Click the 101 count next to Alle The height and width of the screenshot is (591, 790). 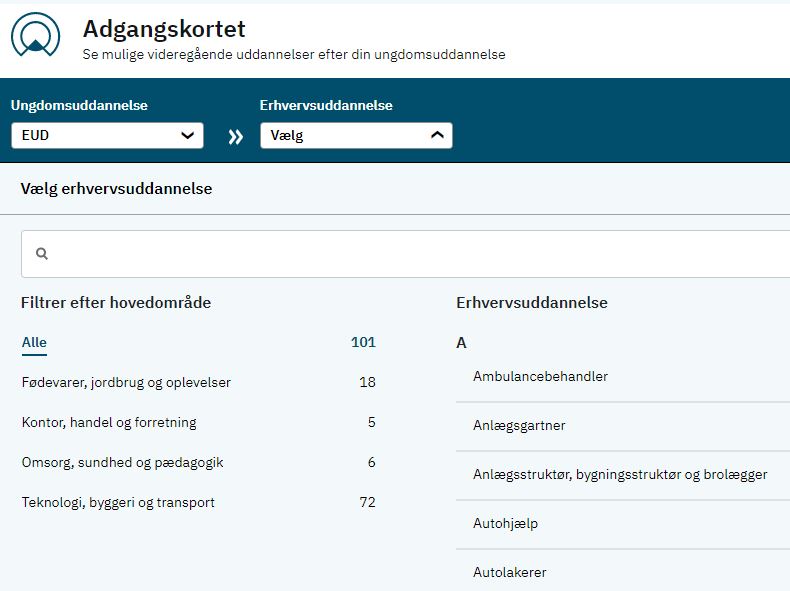click(363, 343)
